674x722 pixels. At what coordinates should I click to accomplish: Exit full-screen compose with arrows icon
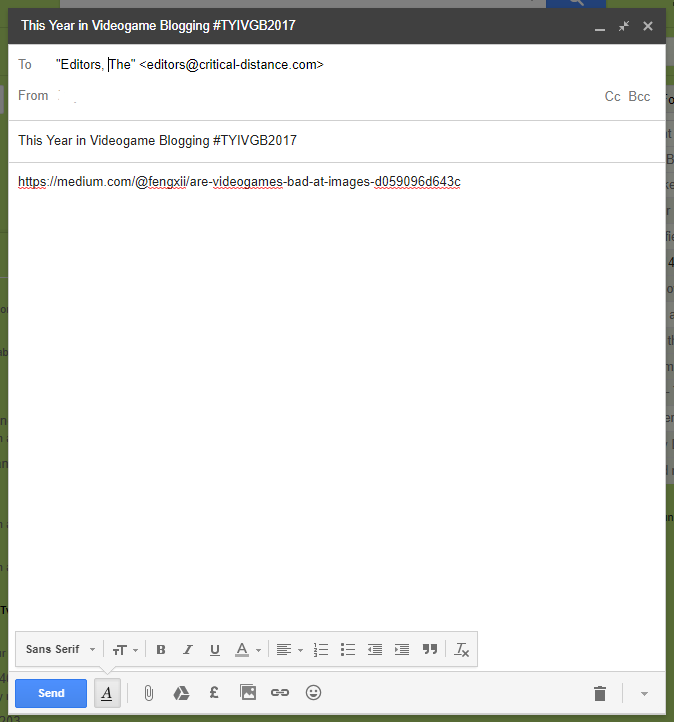click(624, 26)
